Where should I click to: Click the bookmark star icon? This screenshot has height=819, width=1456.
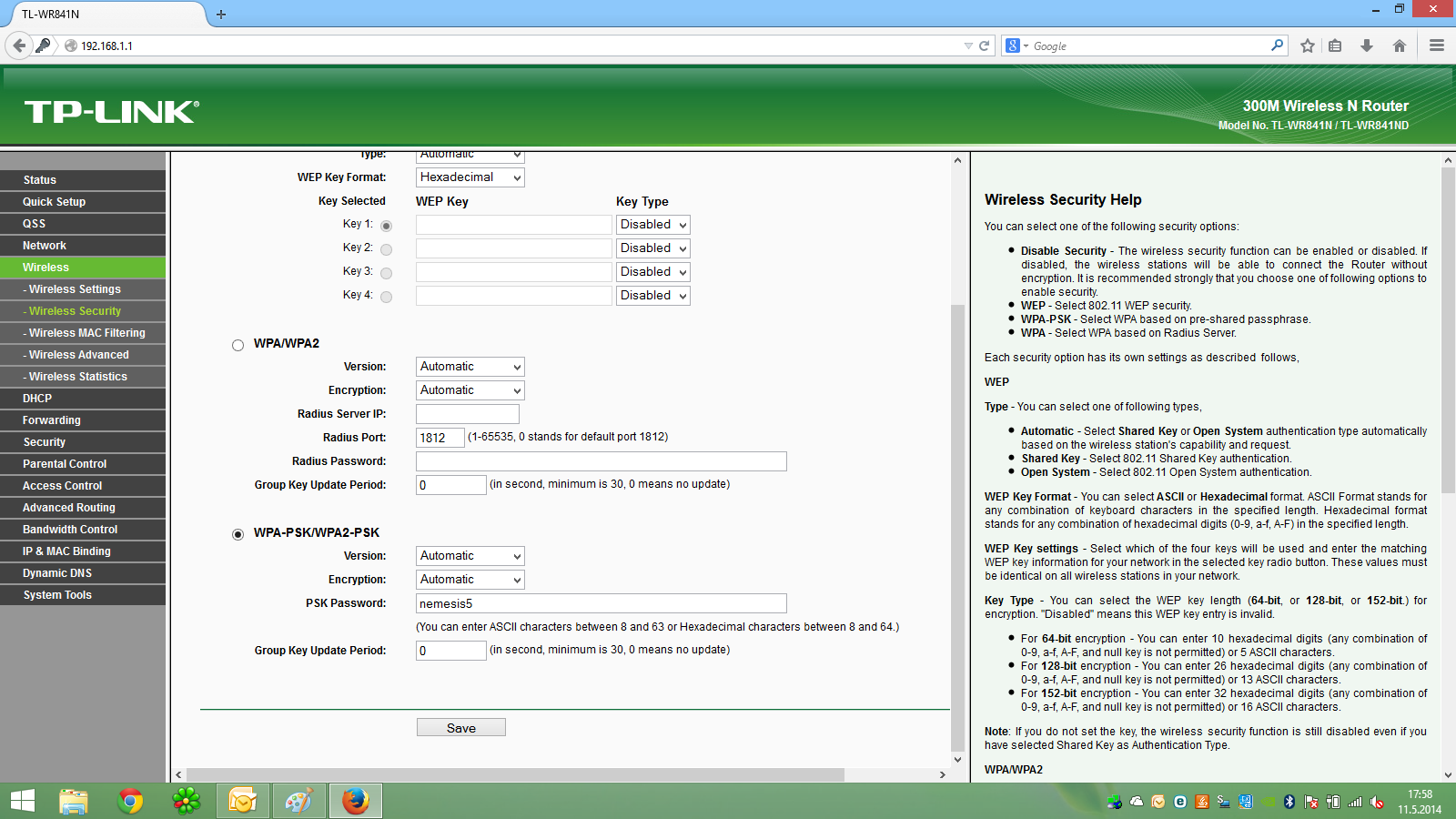1308,45
